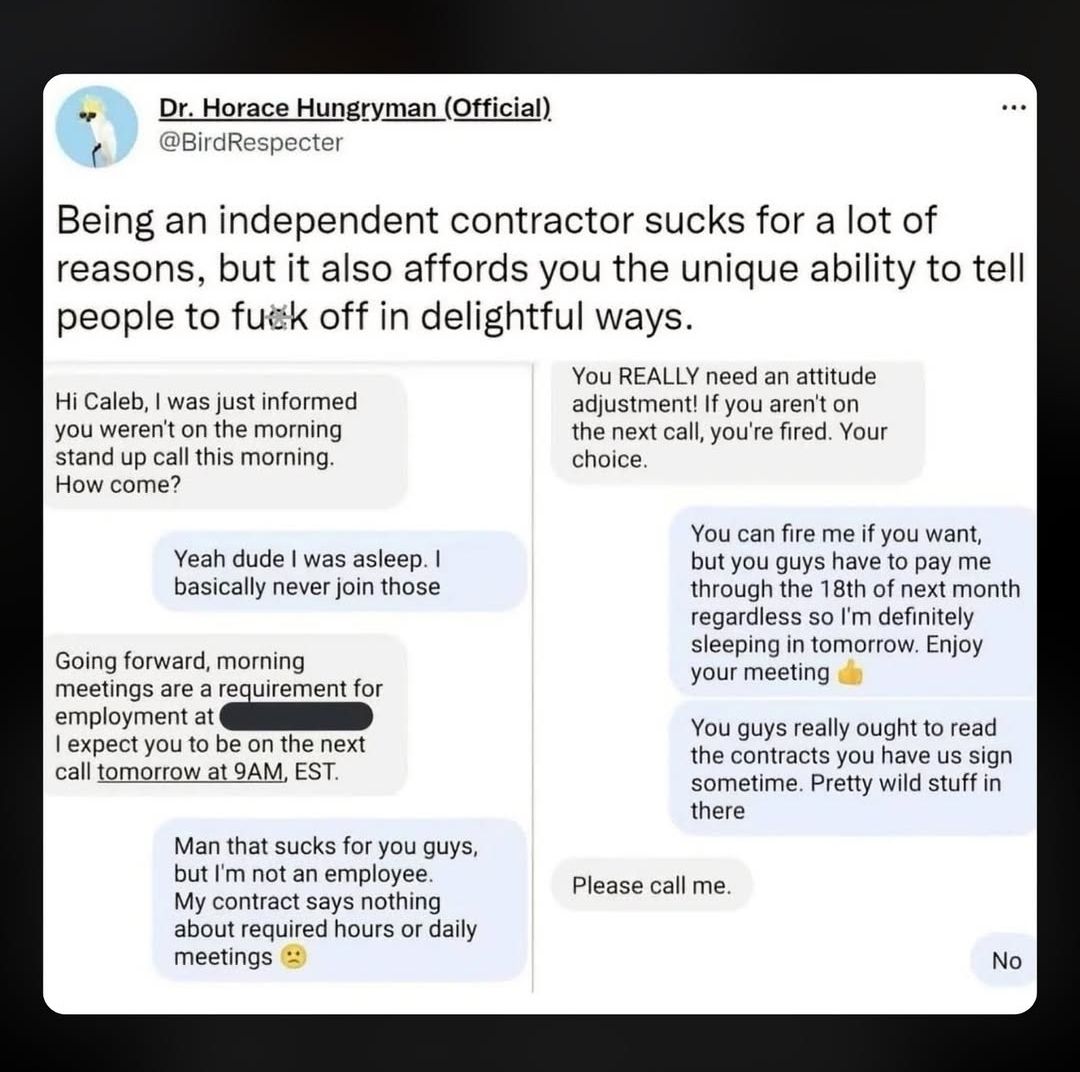Screen dimensions: 1080x1072
Task: Open the three-dot tweet options menu
Action: point(1014,107)
